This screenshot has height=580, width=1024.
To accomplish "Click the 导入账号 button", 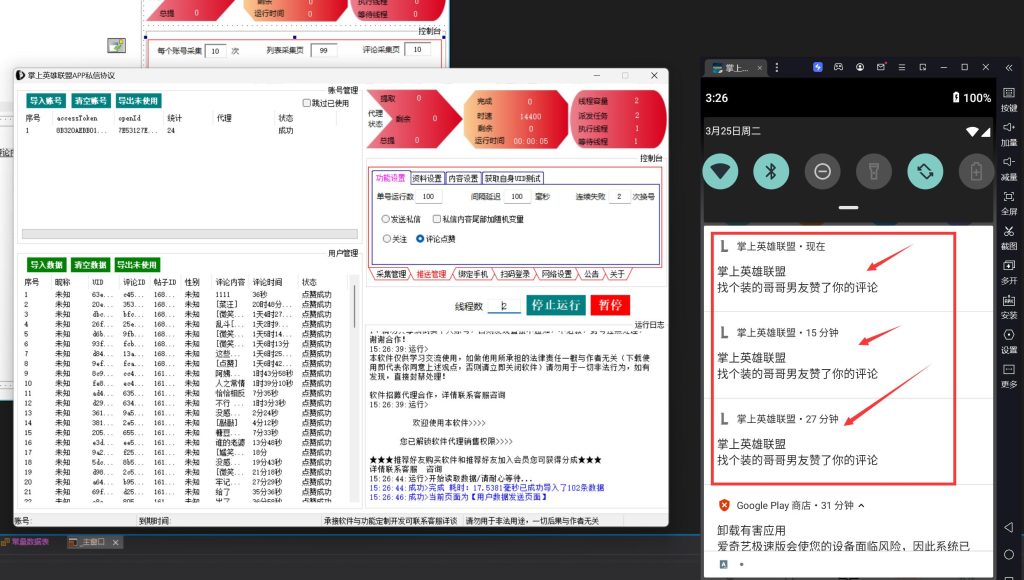I will (x=44, y=100).
